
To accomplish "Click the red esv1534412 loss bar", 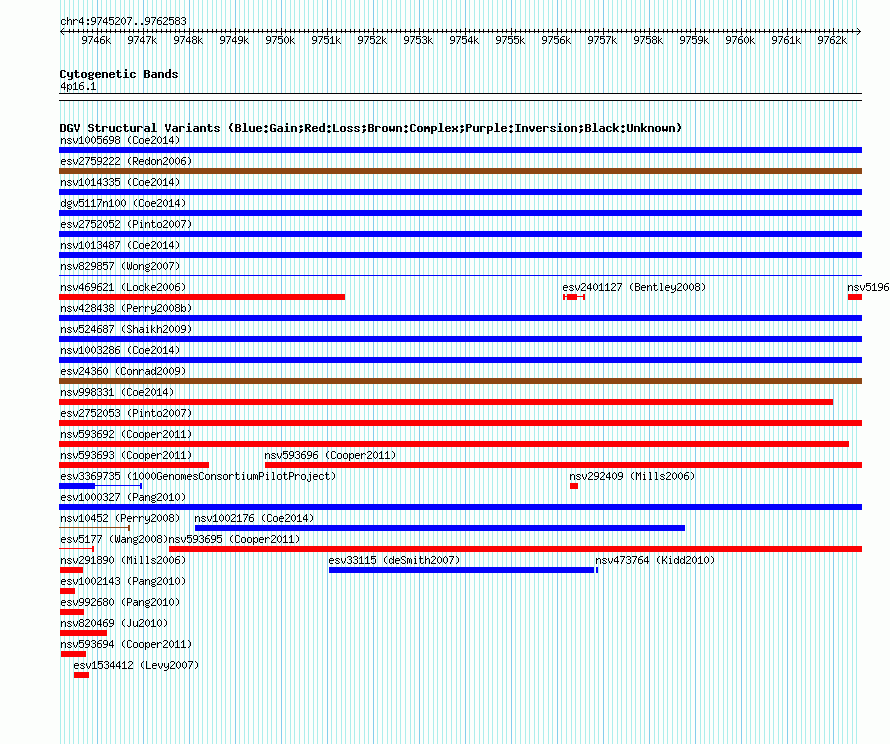I will coord(81,675).
